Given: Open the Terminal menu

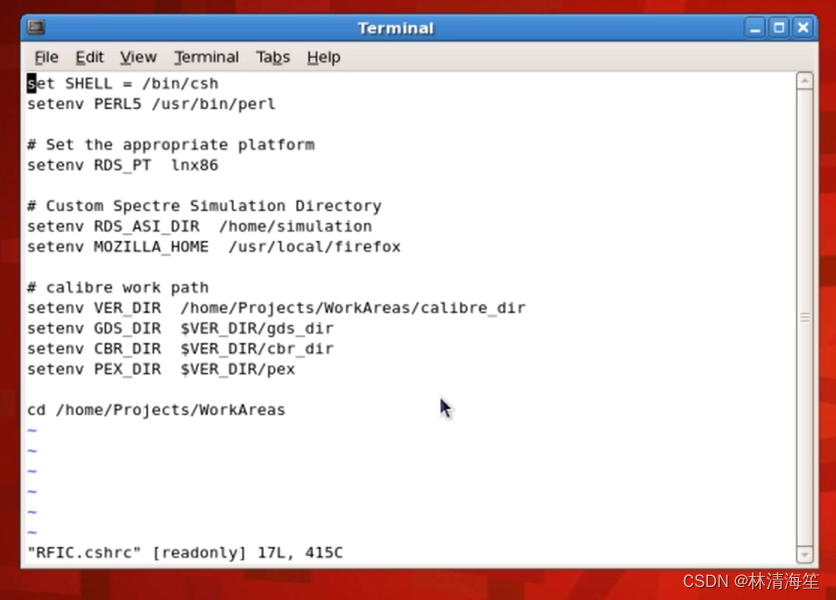Looking at the screenshot, I should 206,57.
